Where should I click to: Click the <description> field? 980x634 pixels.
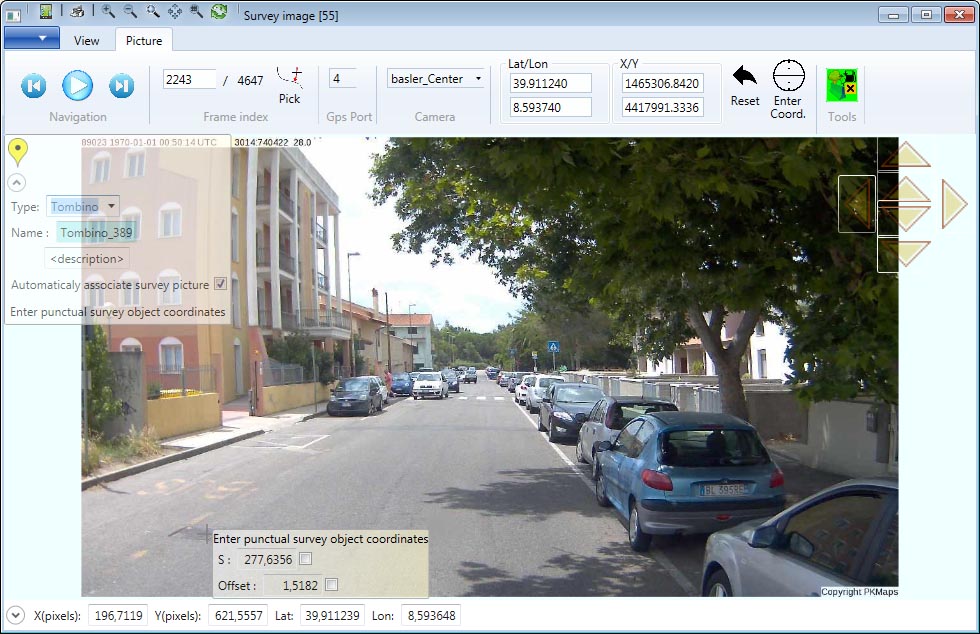tap(87, 258)
